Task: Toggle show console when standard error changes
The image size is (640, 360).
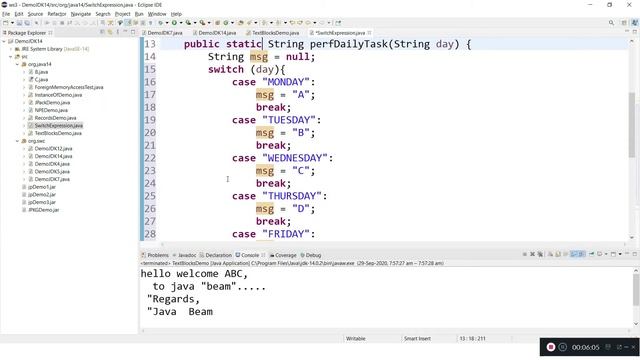Action: 582,254
